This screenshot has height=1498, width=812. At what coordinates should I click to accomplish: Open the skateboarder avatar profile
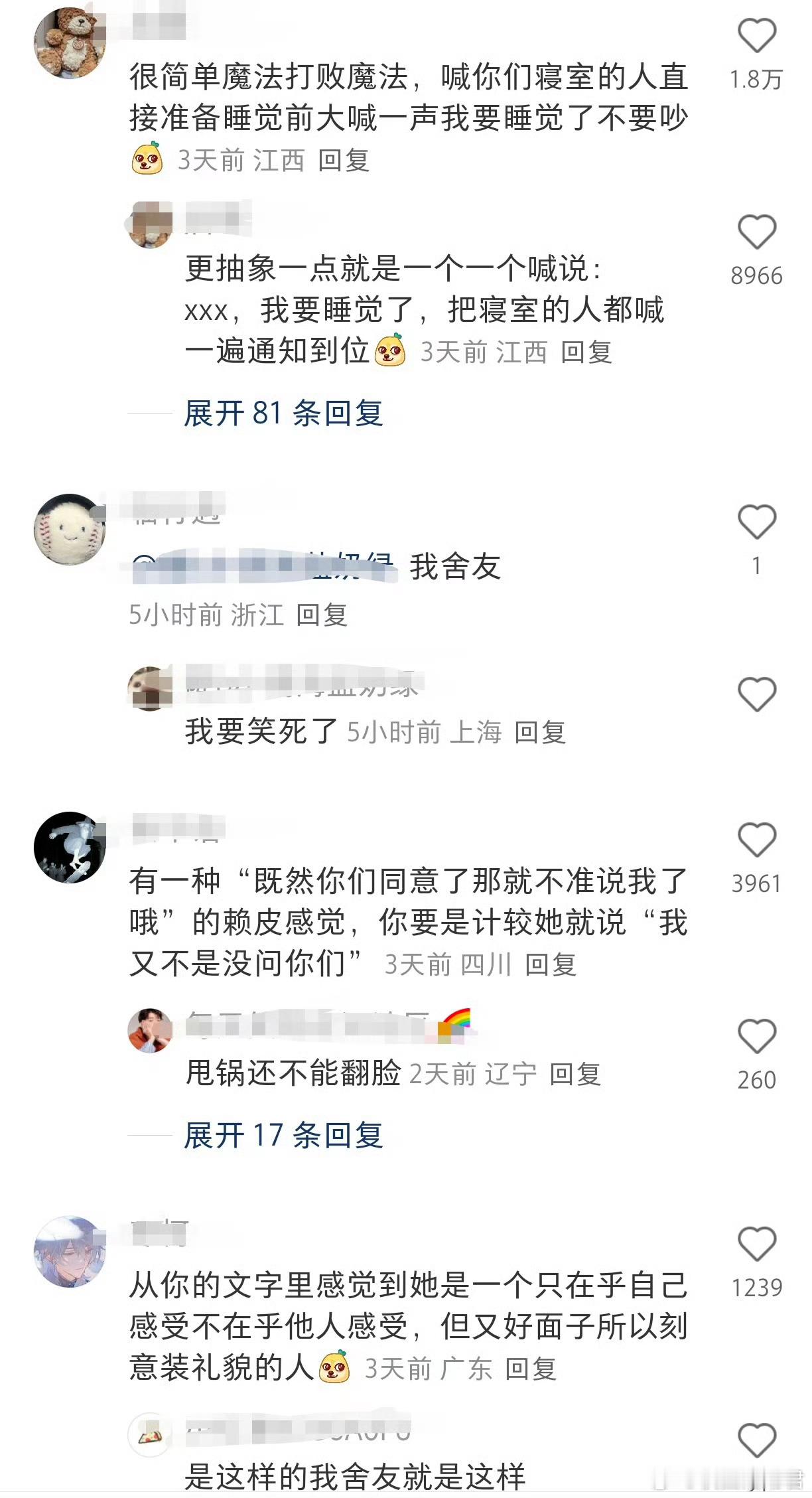(x=70, y=848)
